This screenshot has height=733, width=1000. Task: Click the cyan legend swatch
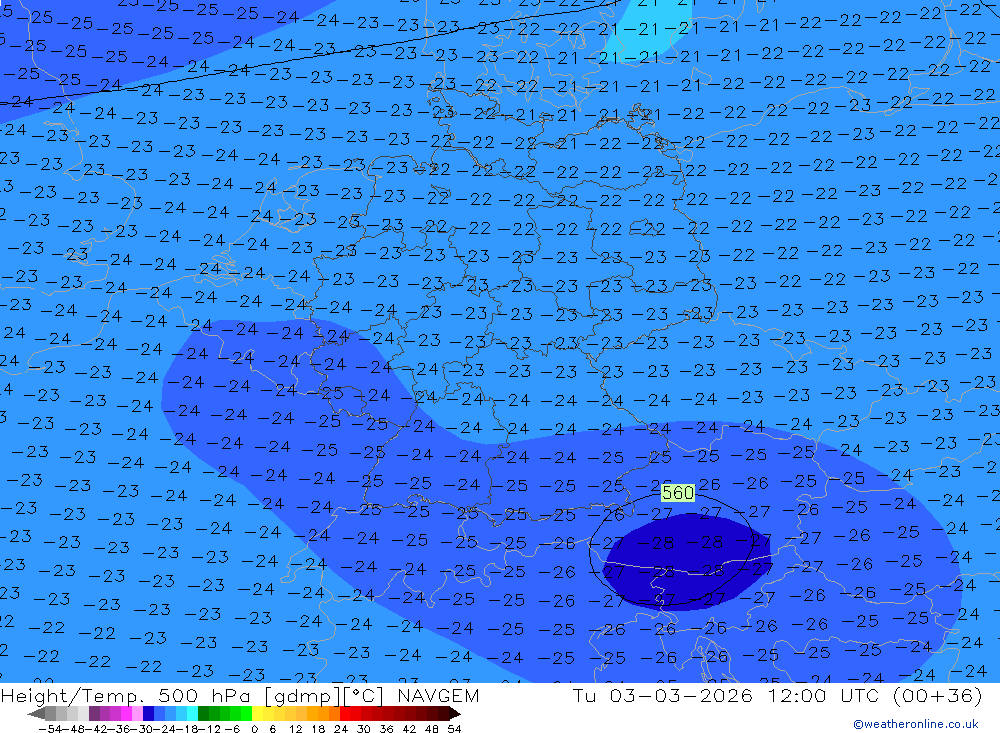click(192, 714)
